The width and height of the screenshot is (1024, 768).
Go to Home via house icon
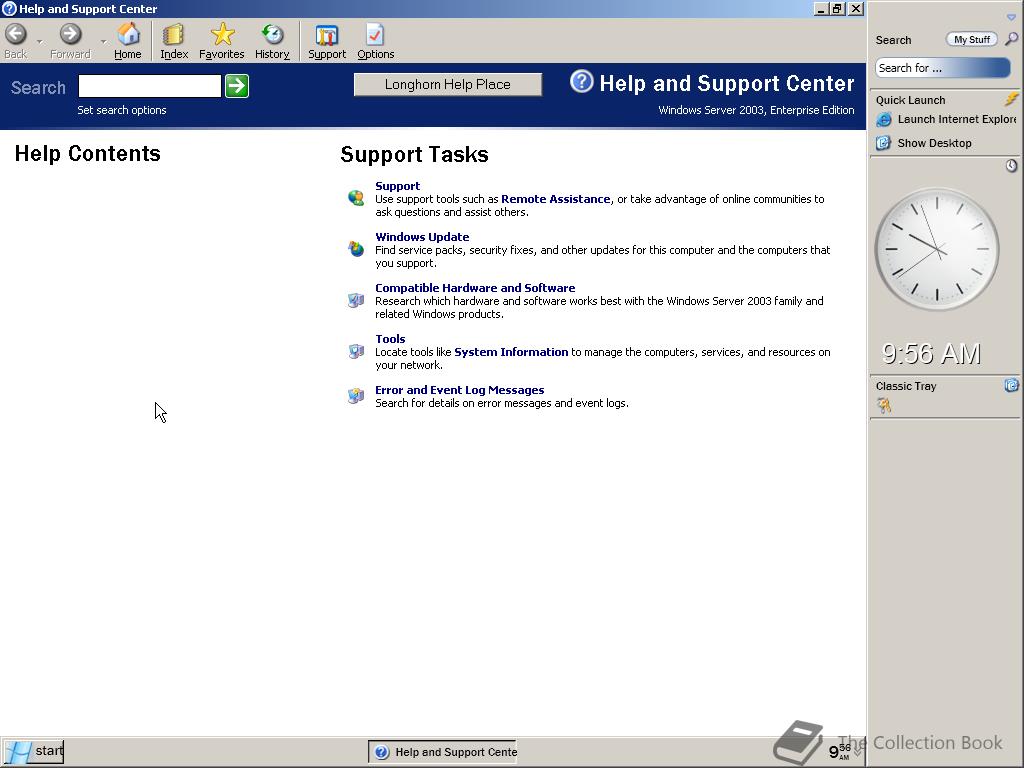[x=128, y=34]
